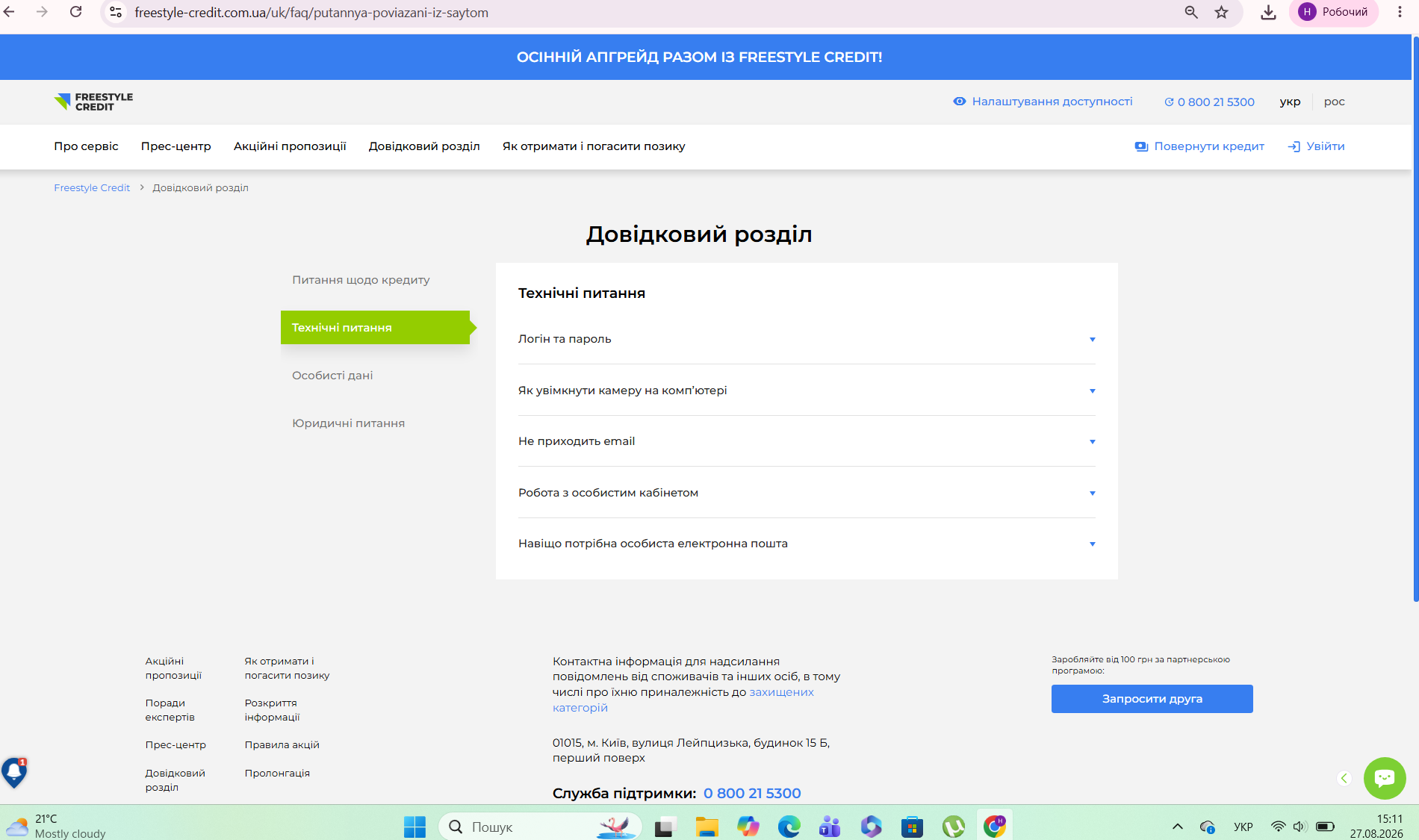Open site information icon in address bar
The image size is (1419, 840).
point(116,12)
